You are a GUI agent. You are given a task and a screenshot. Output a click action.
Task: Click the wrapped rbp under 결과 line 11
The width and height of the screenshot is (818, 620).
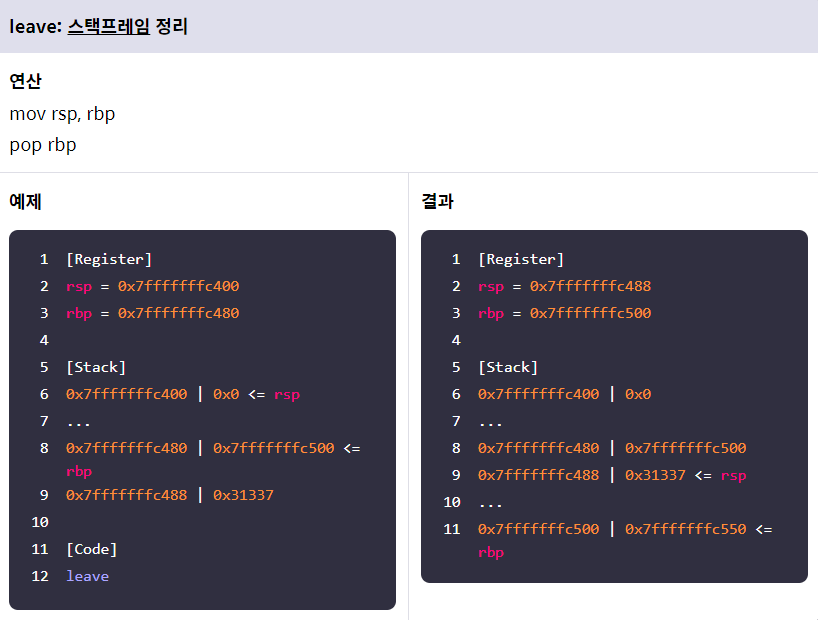[x=491, y=553]
